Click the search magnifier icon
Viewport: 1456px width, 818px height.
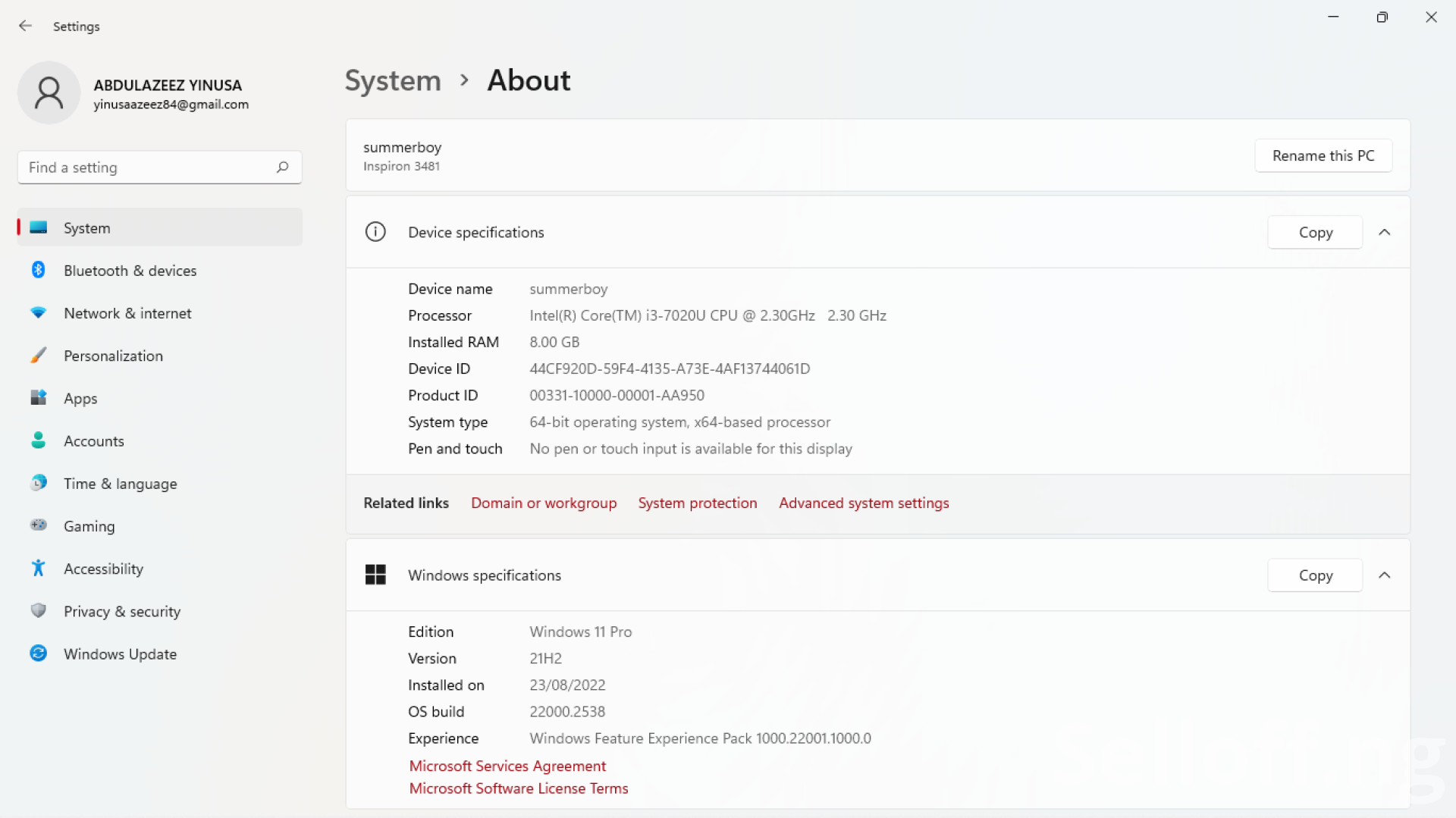click(283, 167)
